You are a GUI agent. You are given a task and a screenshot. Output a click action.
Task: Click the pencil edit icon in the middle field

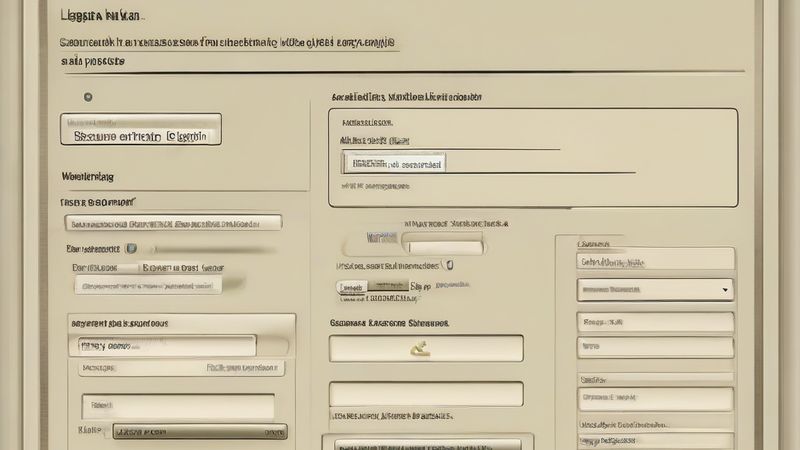click(420, 349)
